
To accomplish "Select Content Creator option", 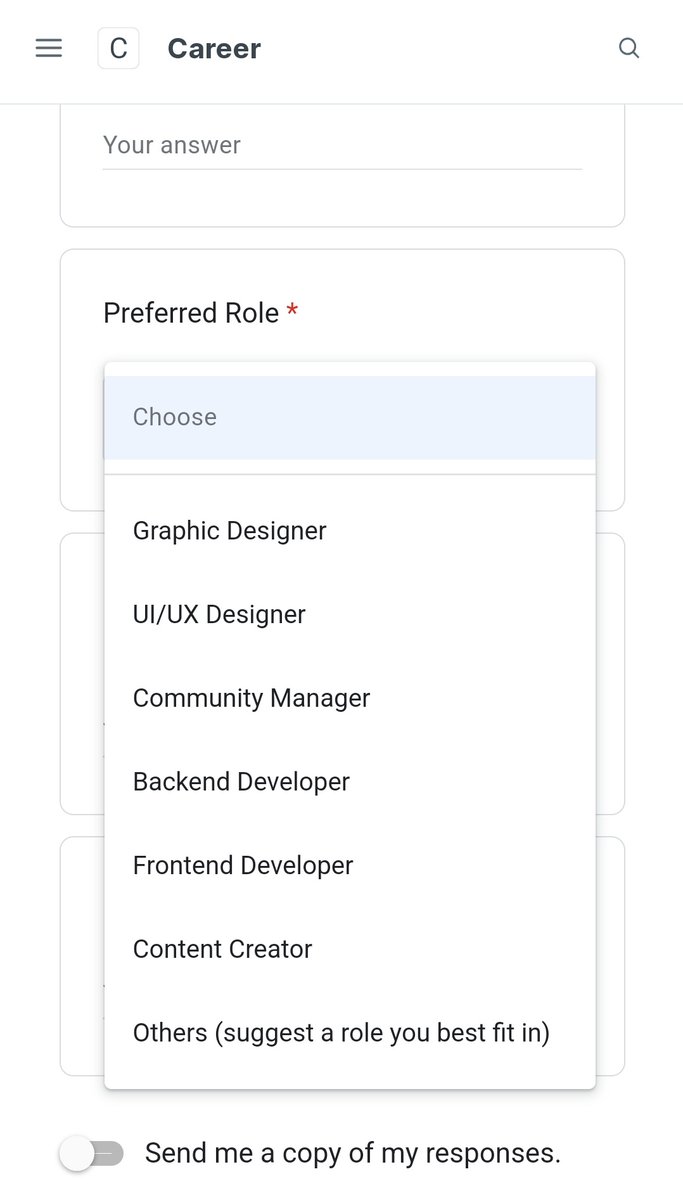I will pos(350,949).
